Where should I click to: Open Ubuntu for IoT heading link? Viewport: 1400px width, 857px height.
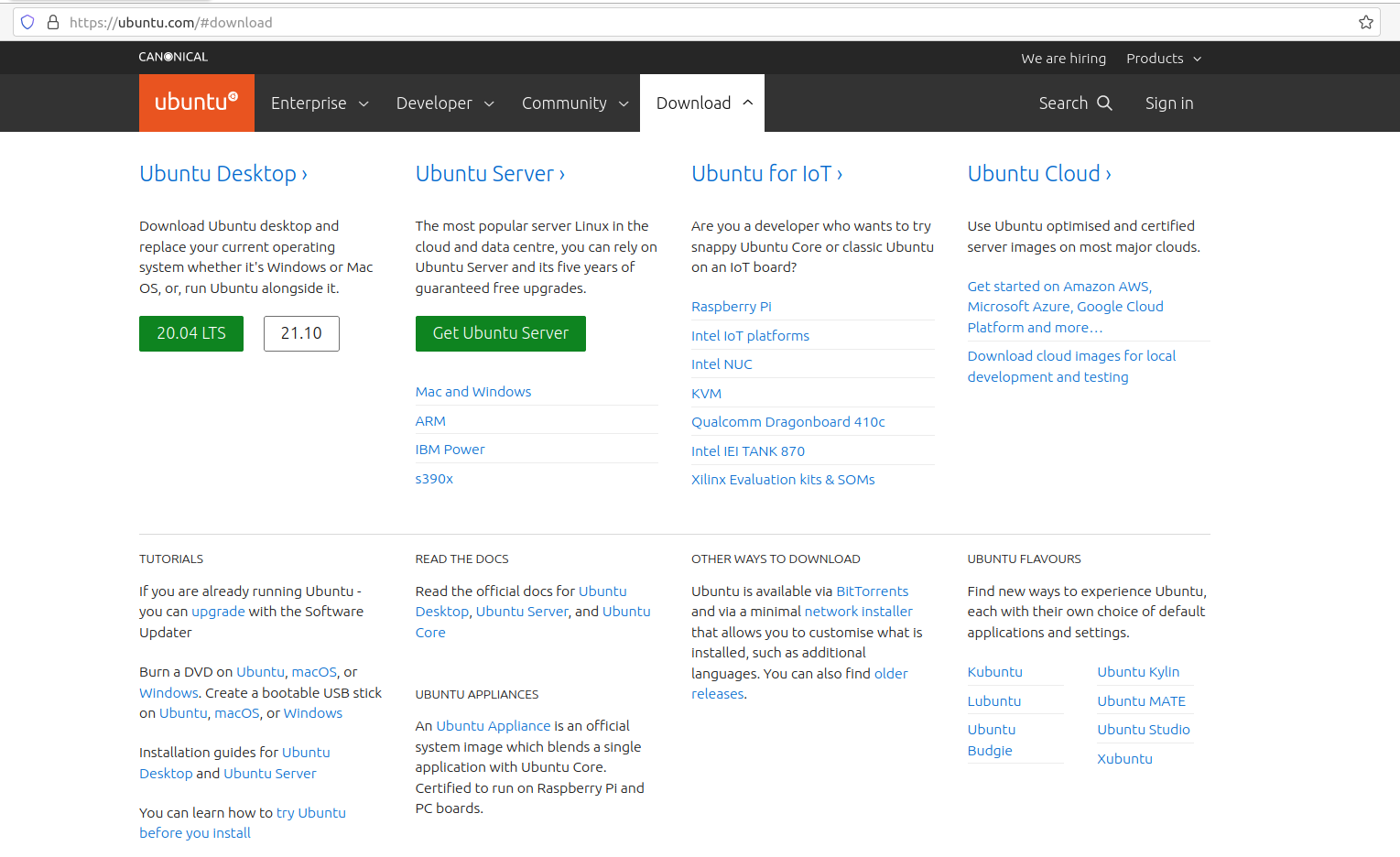(x=767, y=174)
